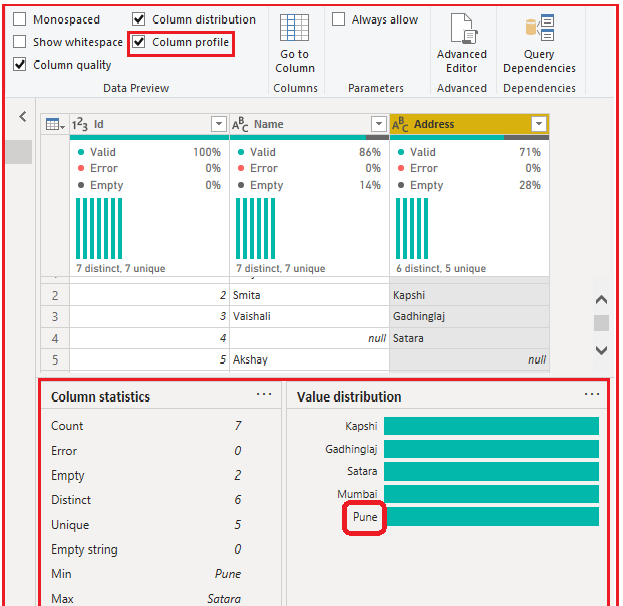Select the null Address cell in row 5

tap(470, 360)
